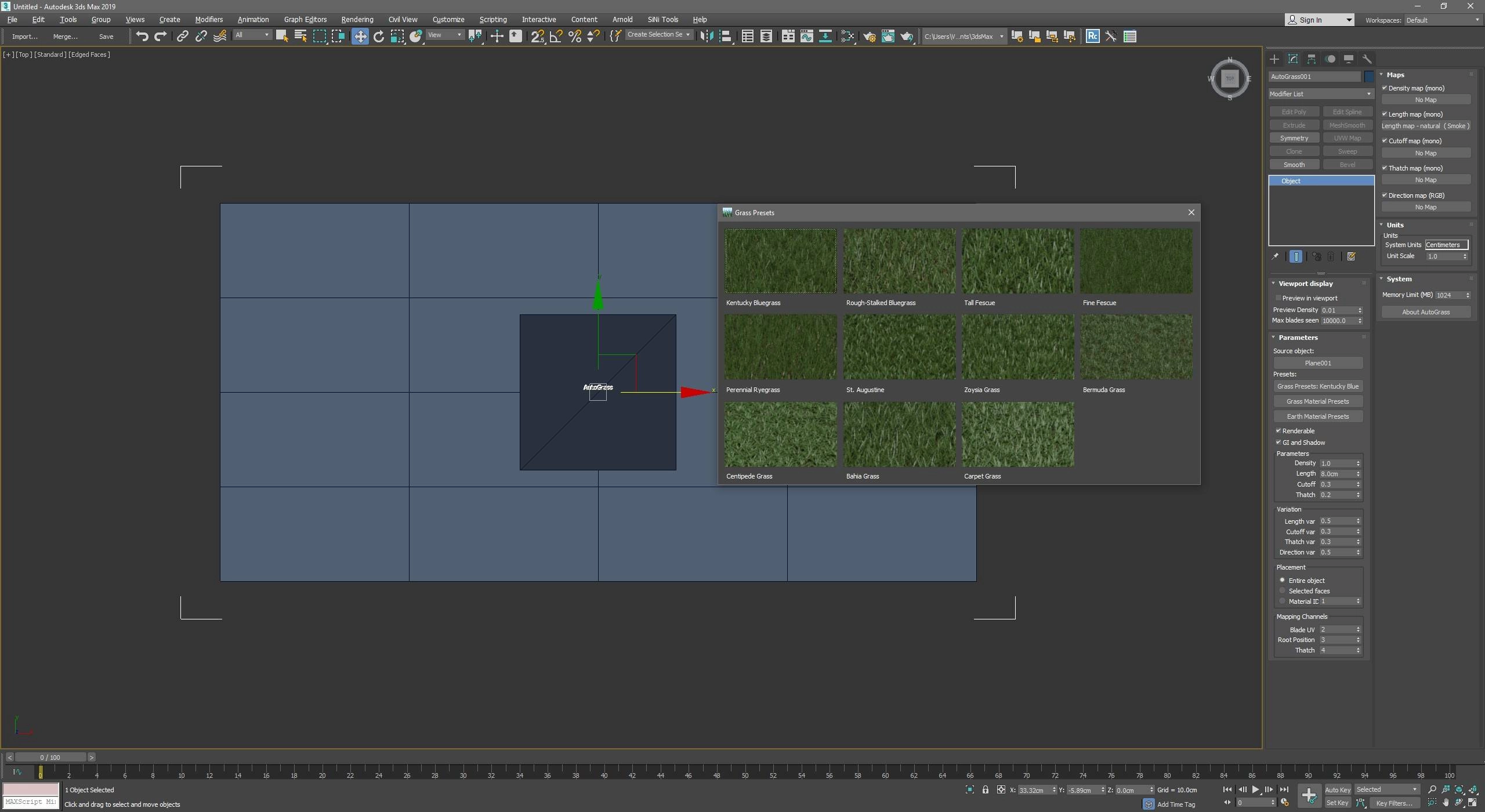Open the All selection filter dropdown
Screen dimensions: 1485x812
click(252, 35)
